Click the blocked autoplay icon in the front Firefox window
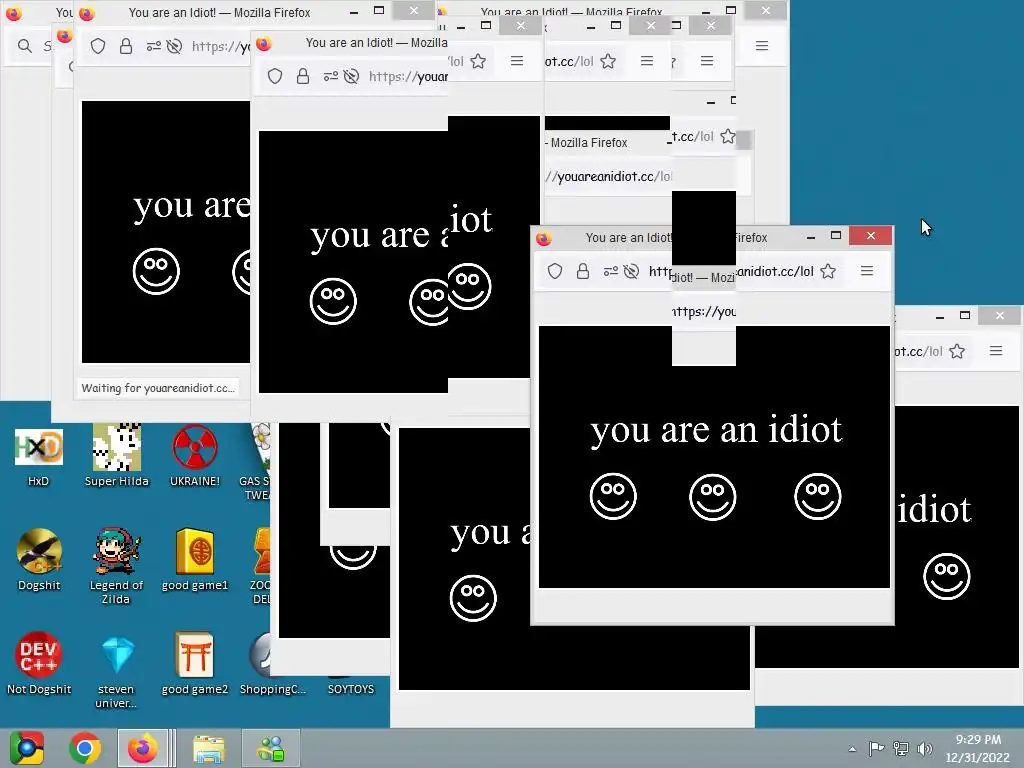 pos(631,271)
